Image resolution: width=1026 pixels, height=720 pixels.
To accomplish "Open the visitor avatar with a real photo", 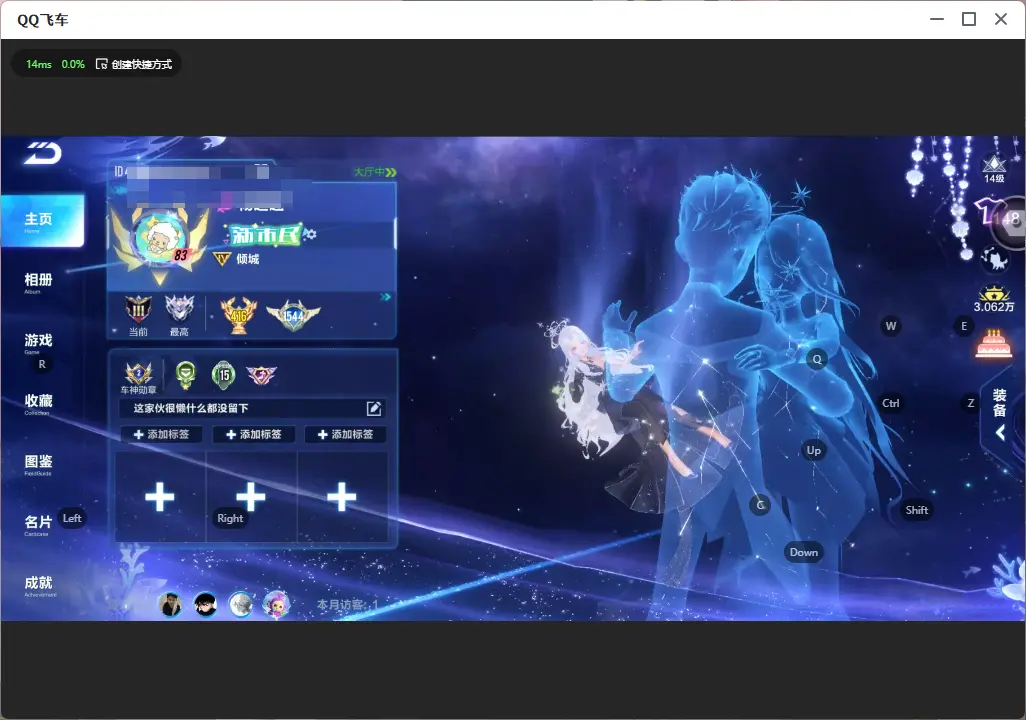I will click(171, 604).
